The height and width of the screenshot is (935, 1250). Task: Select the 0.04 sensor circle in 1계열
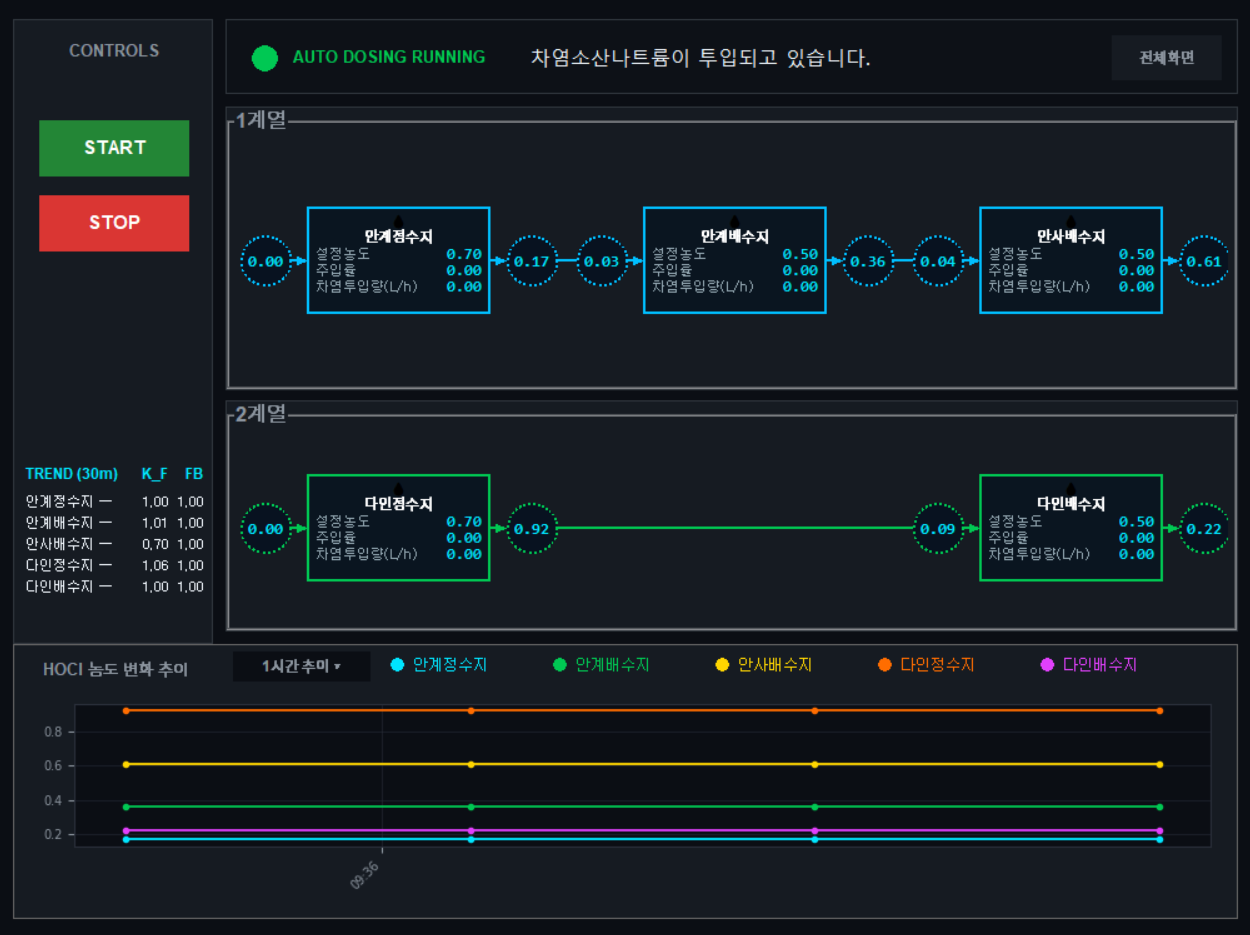(938, 262)
